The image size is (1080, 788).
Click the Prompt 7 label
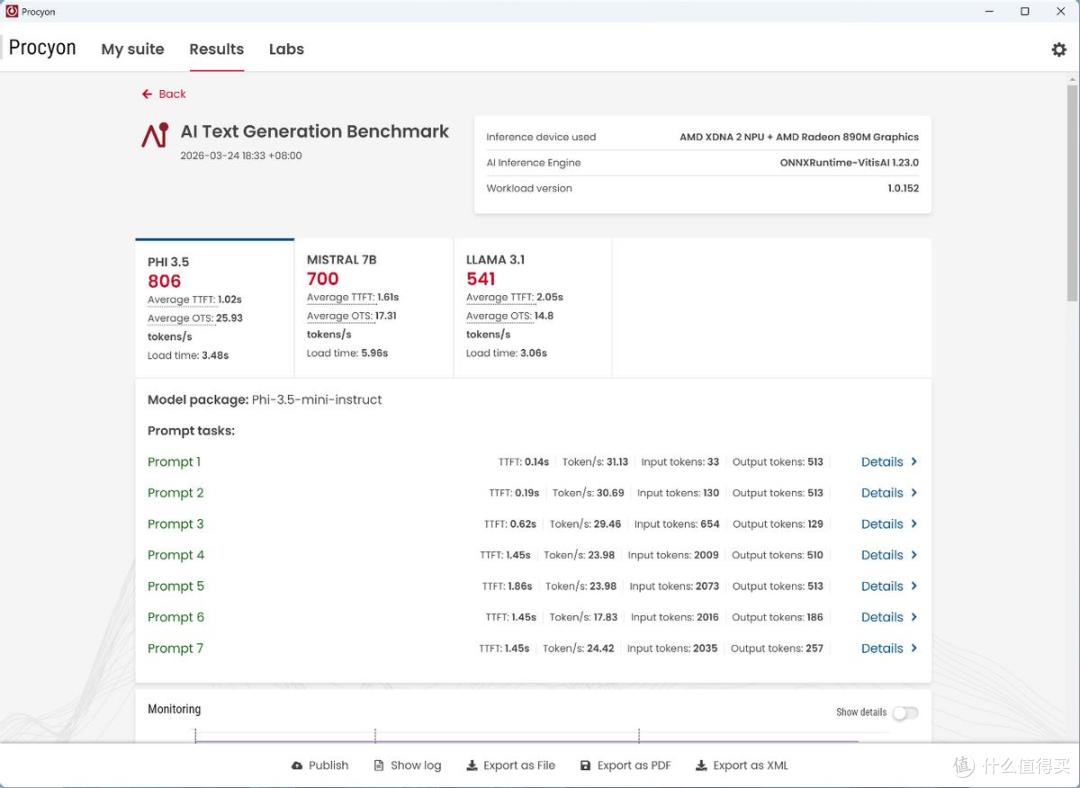[176, 647]
